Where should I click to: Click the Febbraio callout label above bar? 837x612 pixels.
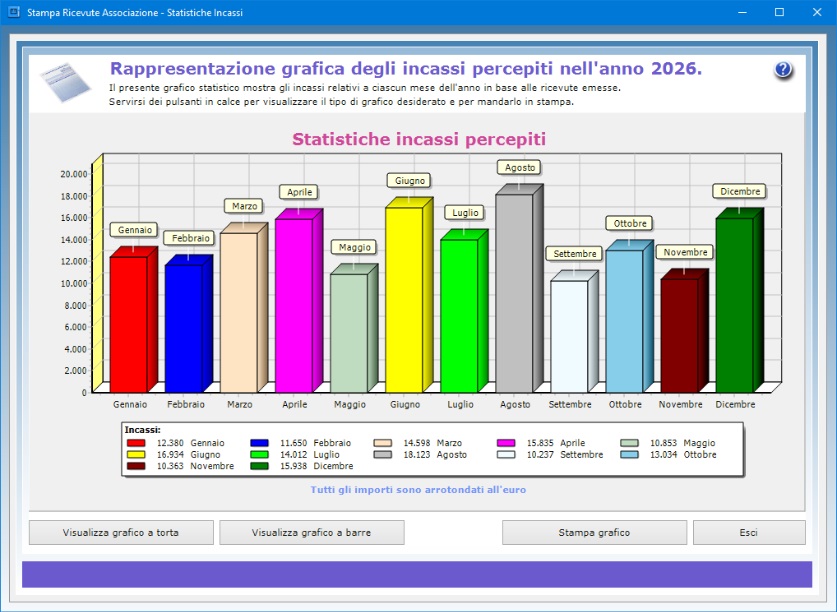[x=191, y=238]
